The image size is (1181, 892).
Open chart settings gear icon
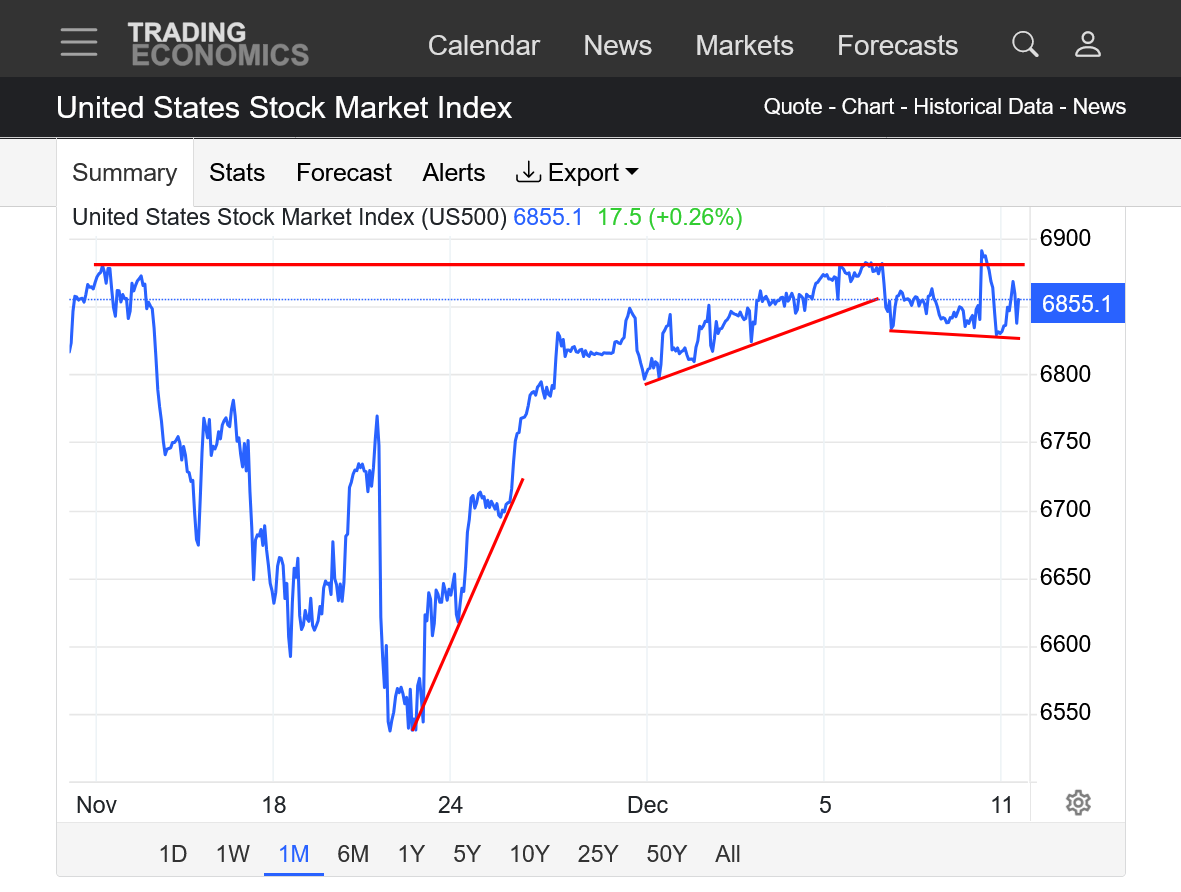pyautogui.click(x=1077, y=802)
